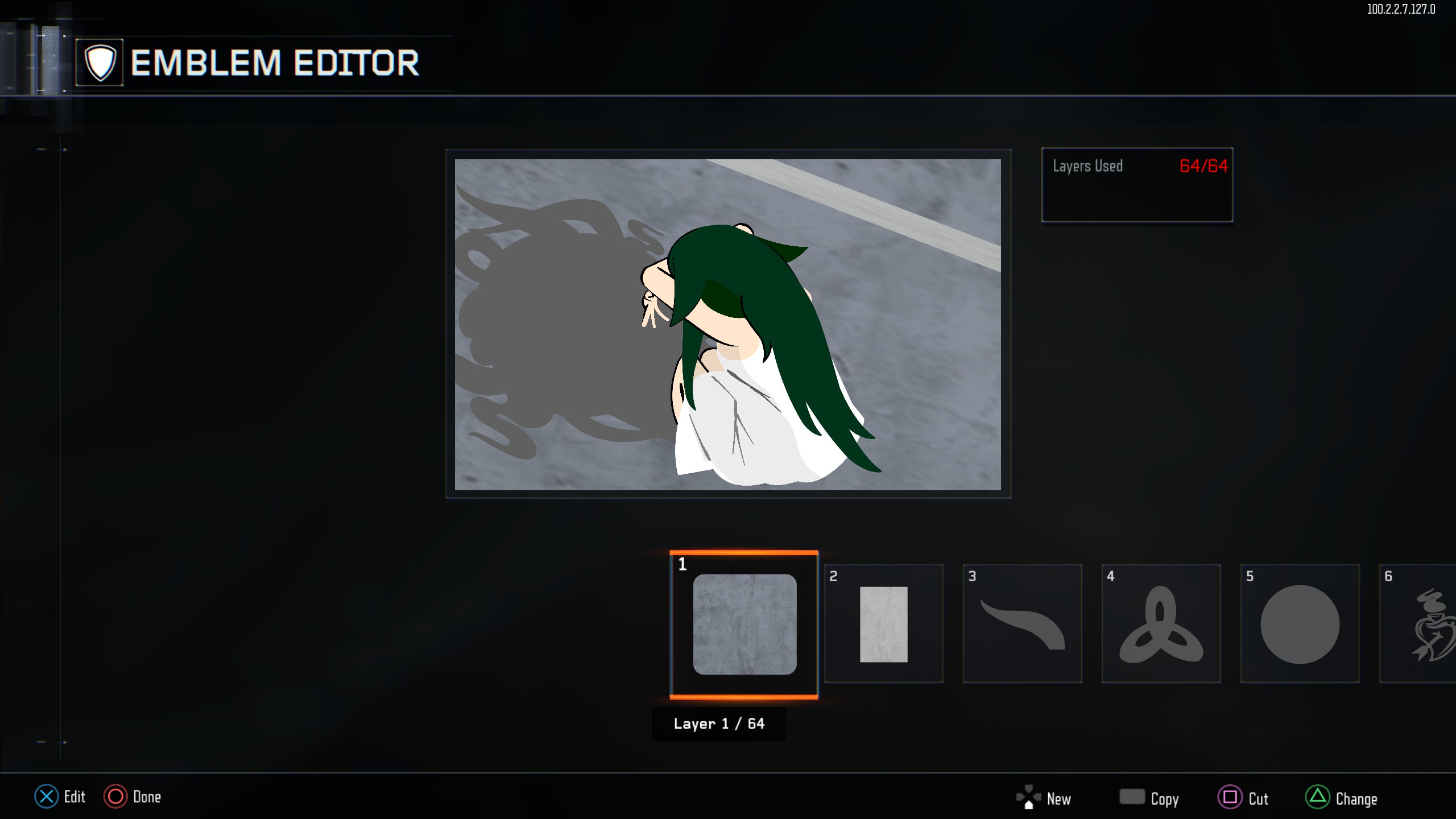Click the shield emblem icon
This screenshot has height=819, width=1456.
tap(100, 63)
